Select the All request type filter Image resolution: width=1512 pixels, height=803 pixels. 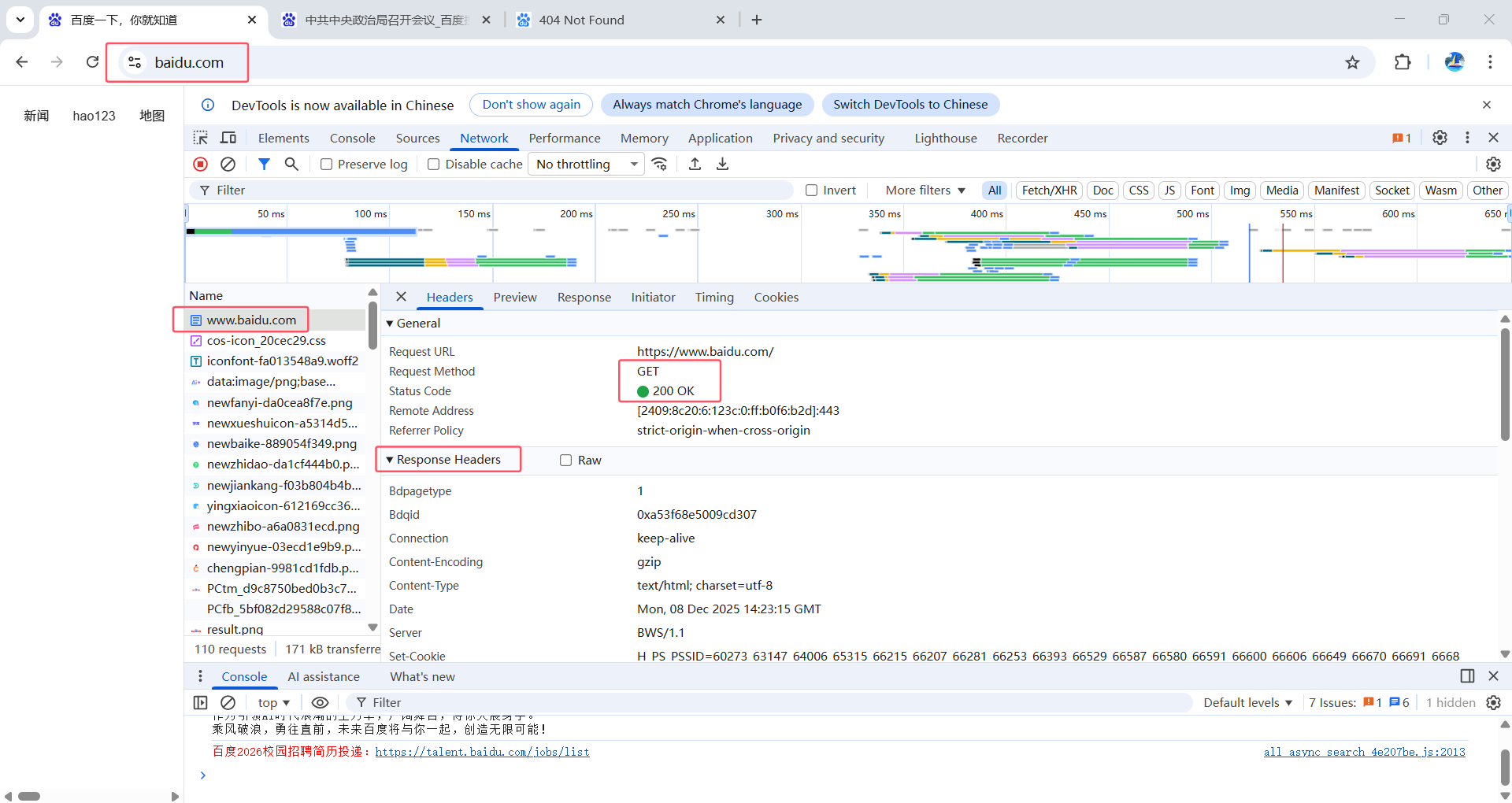(995, 190)
